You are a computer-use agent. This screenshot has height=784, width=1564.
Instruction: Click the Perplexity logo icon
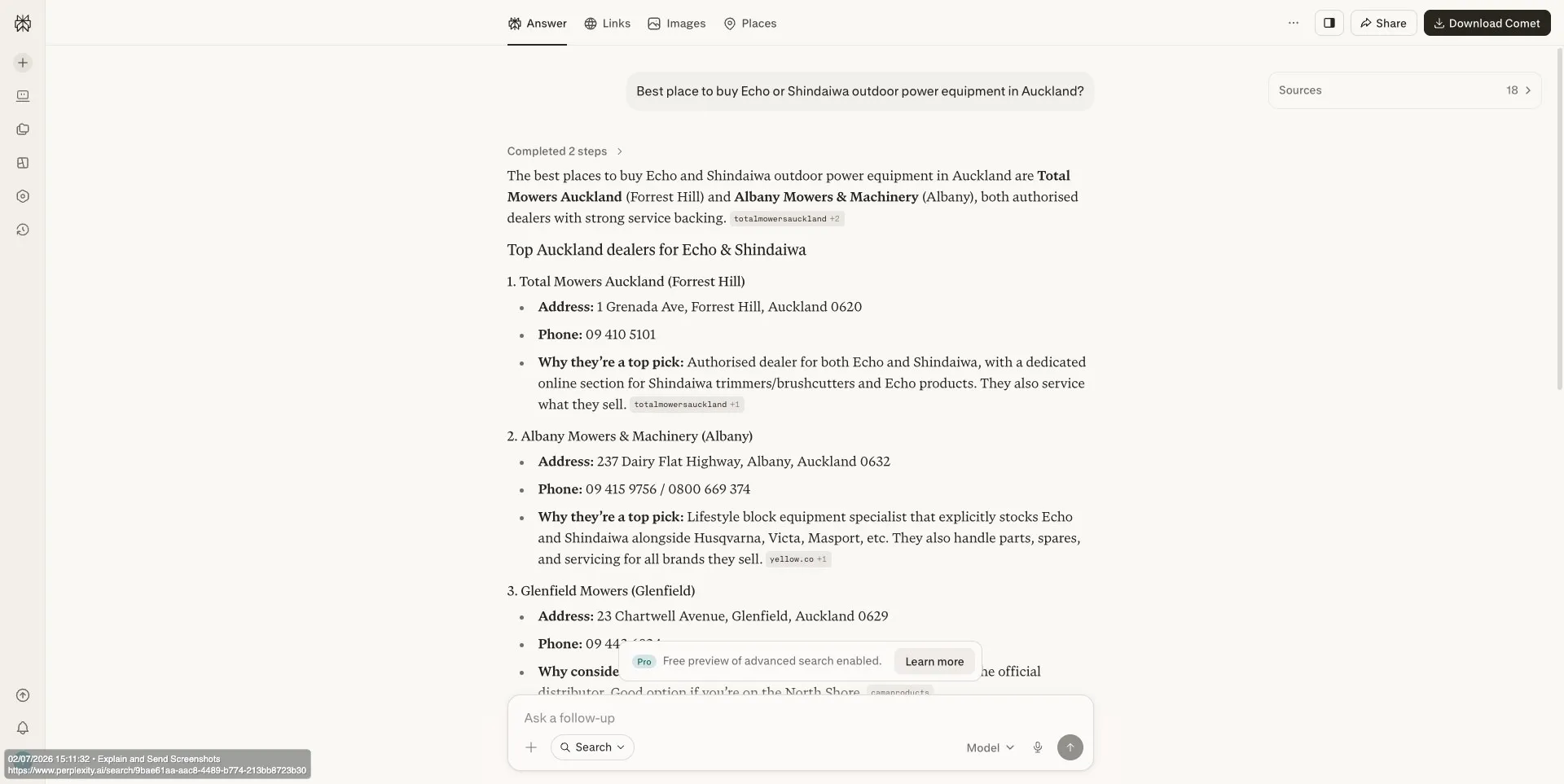(x=23, y=24)
